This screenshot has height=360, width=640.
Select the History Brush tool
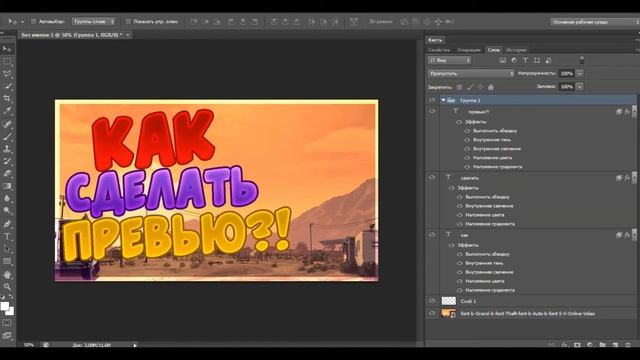tap(7, 161)
